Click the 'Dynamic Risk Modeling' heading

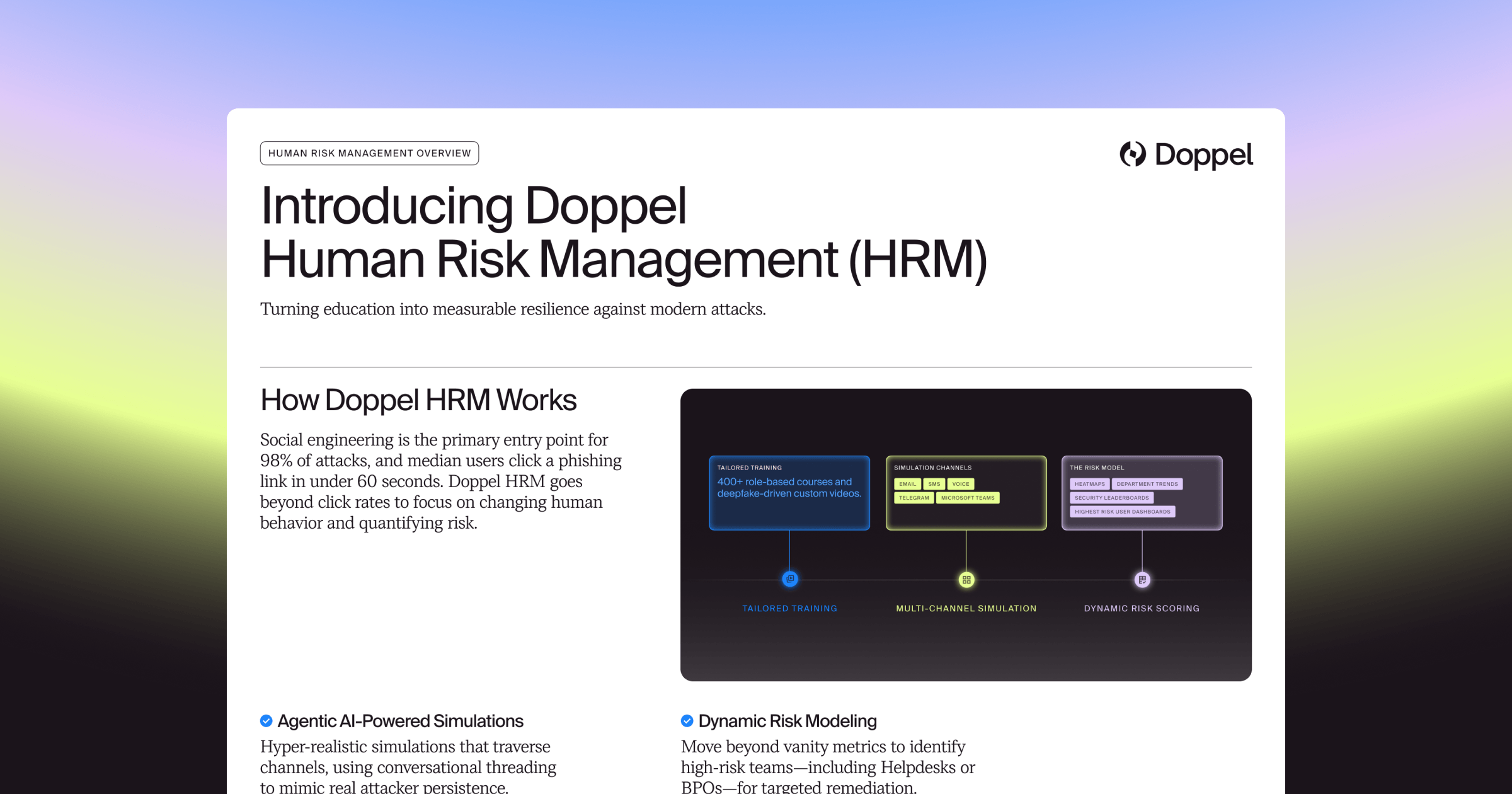[x=787, y=721]
